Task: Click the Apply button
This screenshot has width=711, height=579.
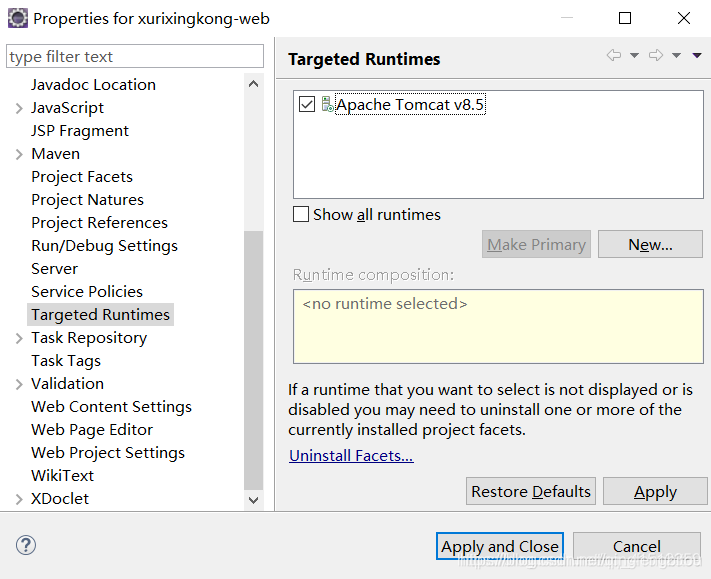Action: (x=655, y=491)
